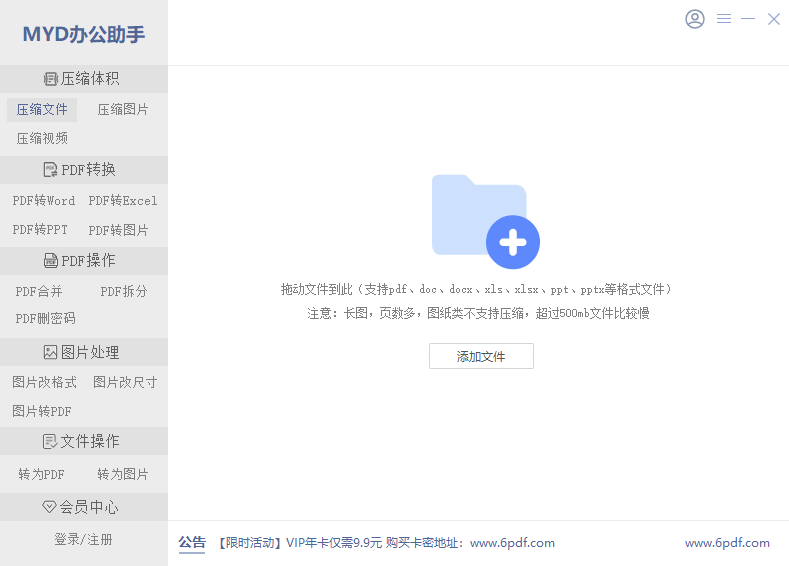Click the 压缩体积 section header icon
Image resolution: width=789 pixels, height=566 pixels.
(x=50, y=79)
